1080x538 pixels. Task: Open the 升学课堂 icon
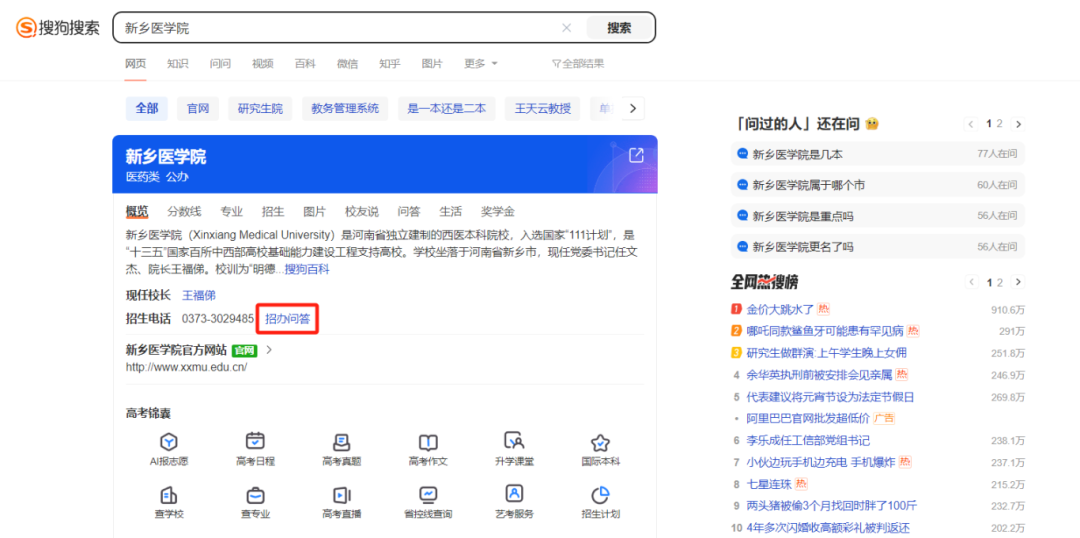(x=514, y=441)
